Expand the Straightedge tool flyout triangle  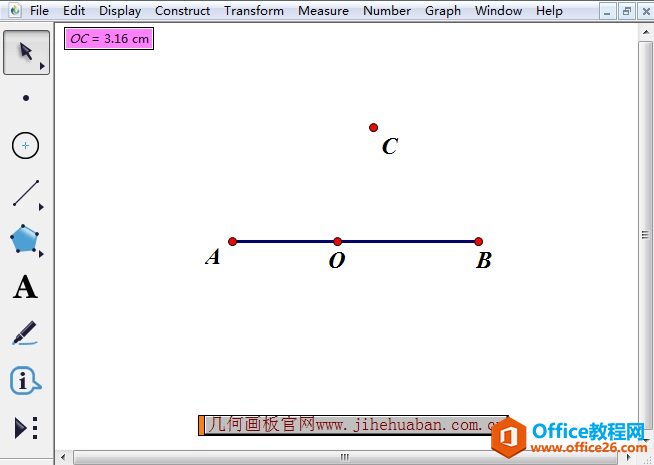[x=41, y=207]
